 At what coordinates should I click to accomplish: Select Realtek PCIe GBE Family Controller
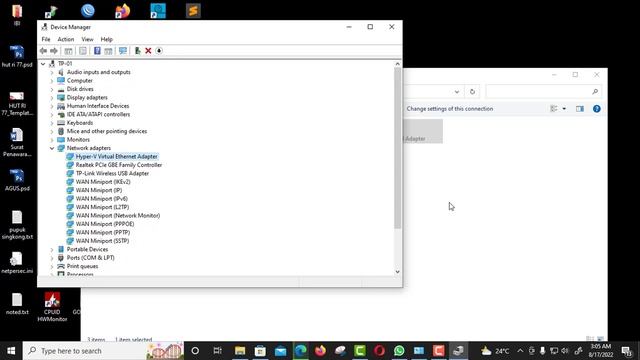tap(119, 165)
